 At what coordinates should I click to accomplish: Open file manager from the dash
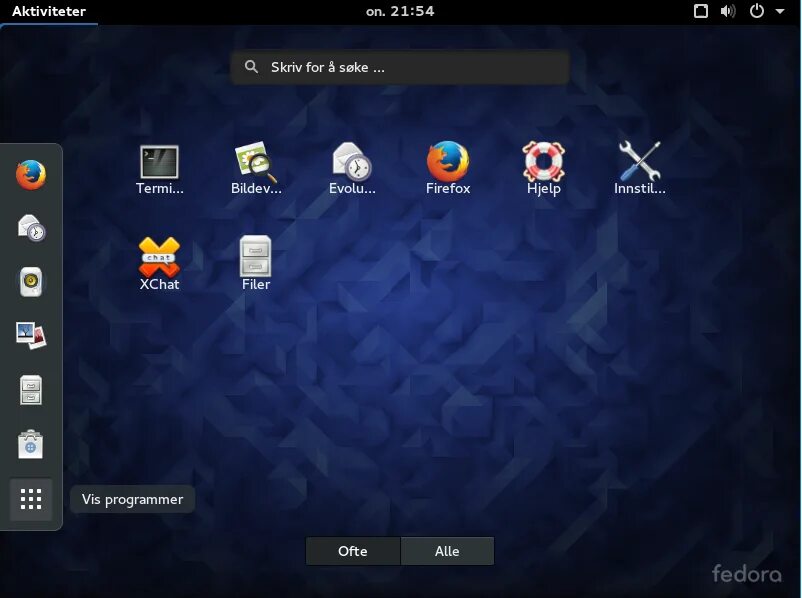(31, 390)
